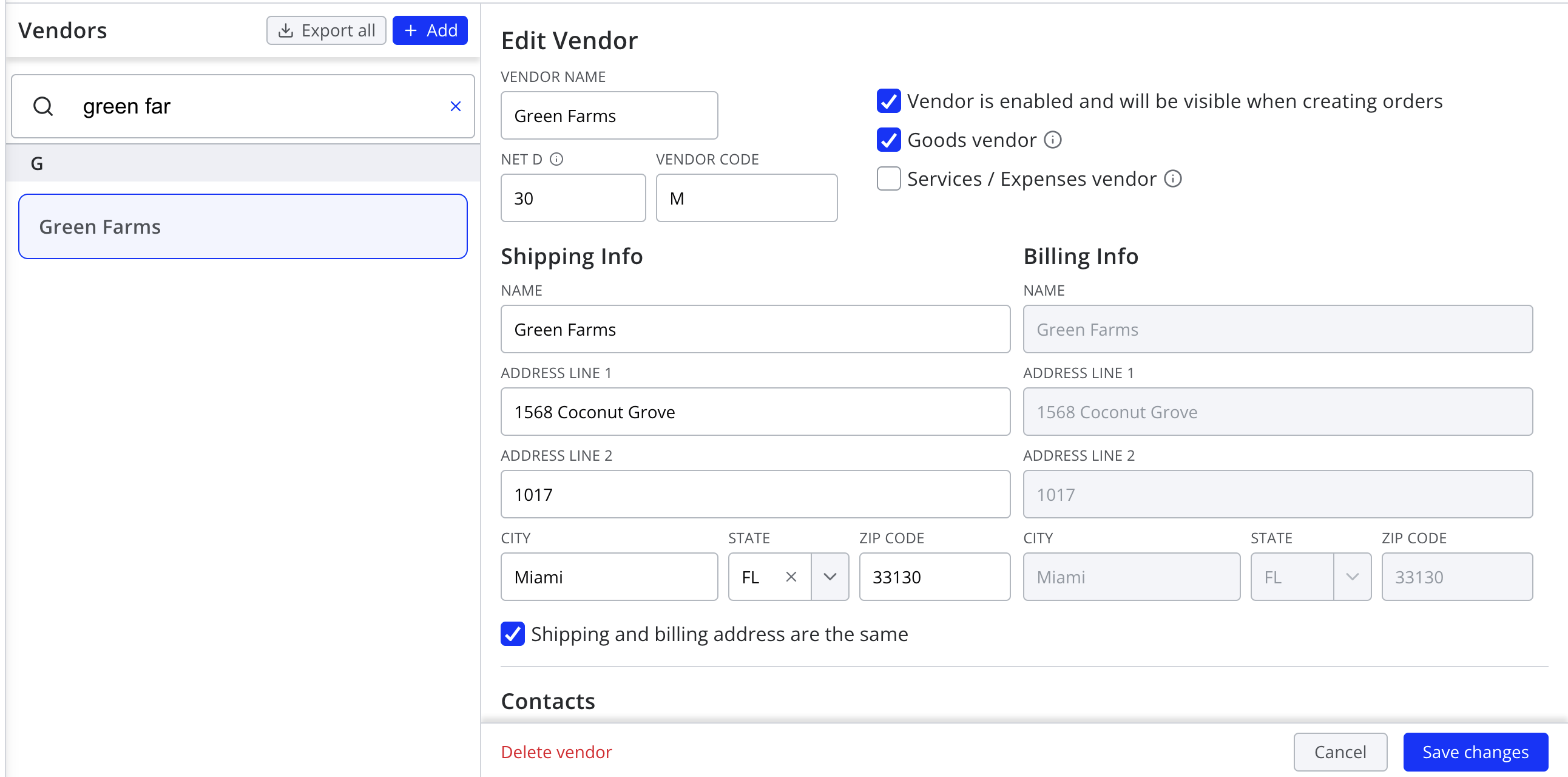Click the shipping Name field
Viewport: 1568px width, 777px height.
coord(755,330)
